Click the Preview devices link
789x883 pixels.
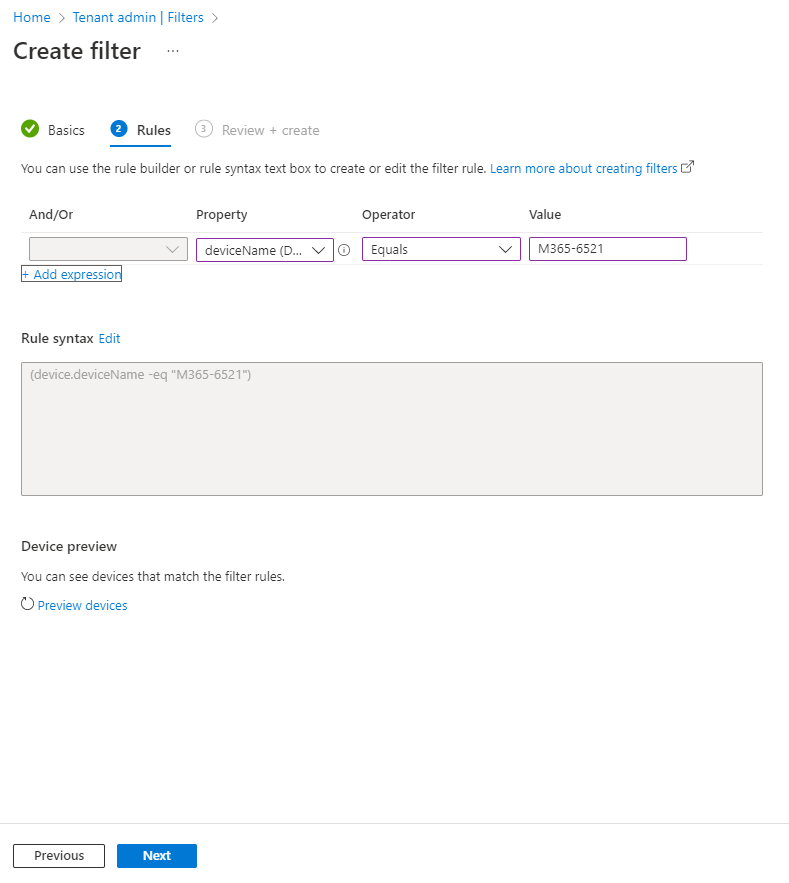(82, 605)
